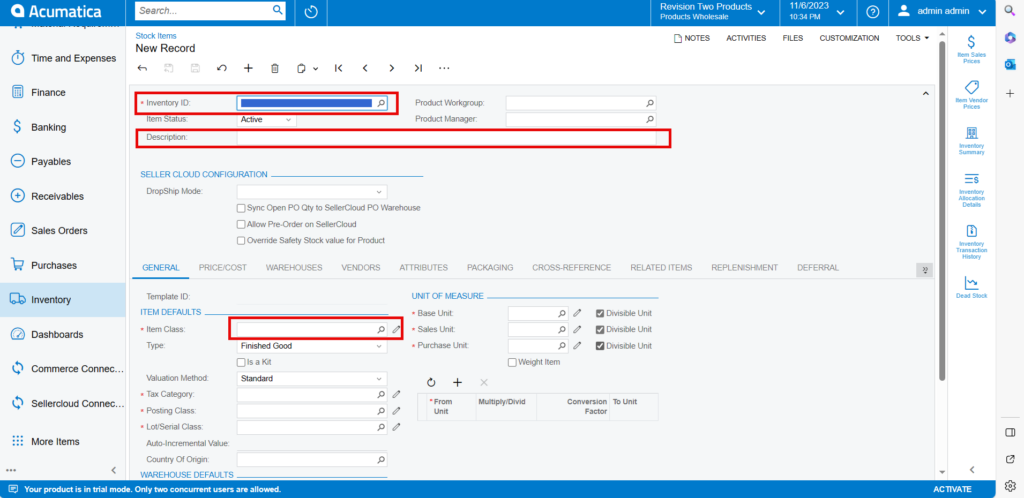Open the Valuation Method dropdown
This screenshot has height=498, width=1024.
point(312,379)
